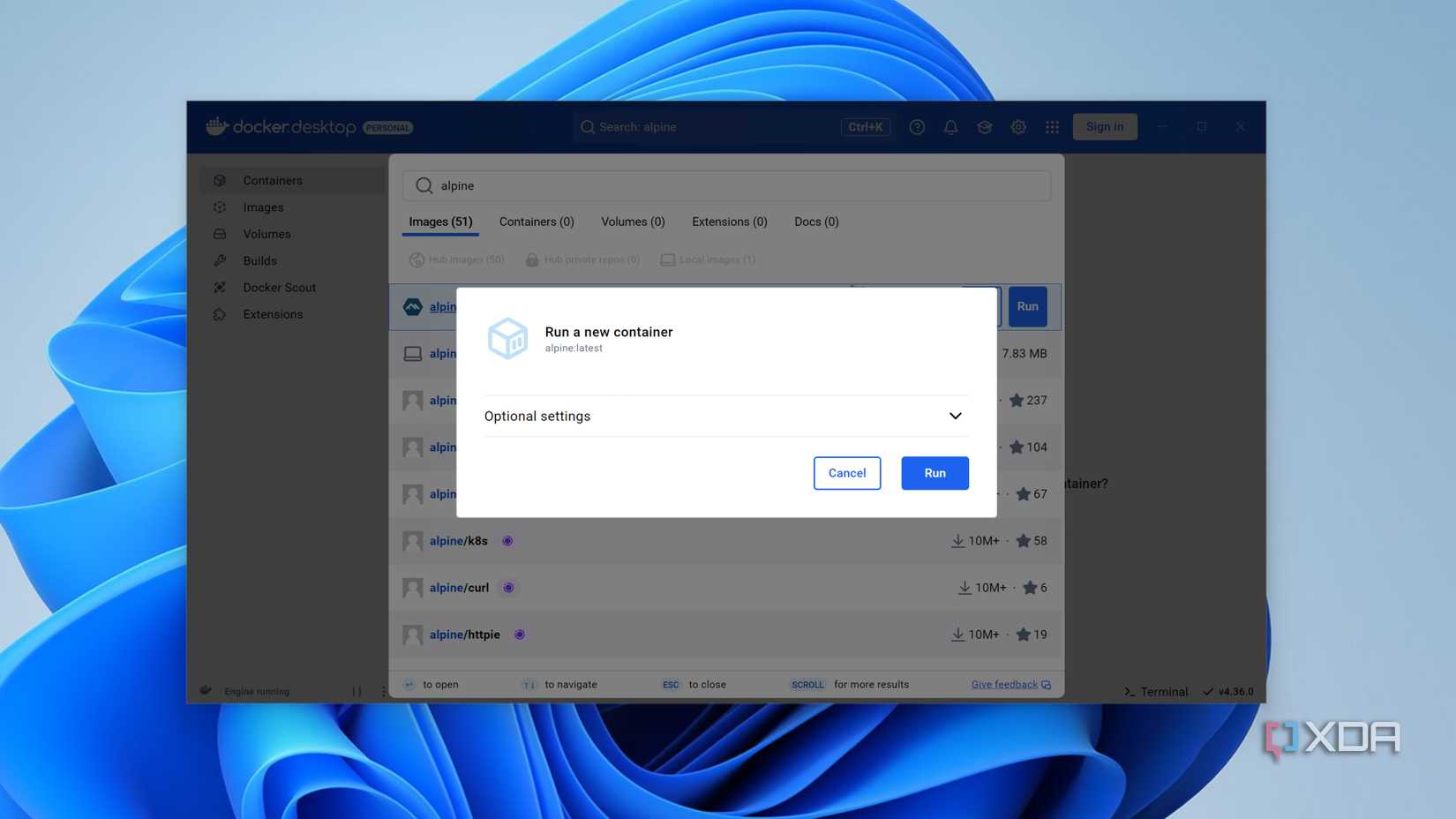Cancel the Run a new container dialog
Viewport: 1456px width, 819px height.
[x=846, y=473]
